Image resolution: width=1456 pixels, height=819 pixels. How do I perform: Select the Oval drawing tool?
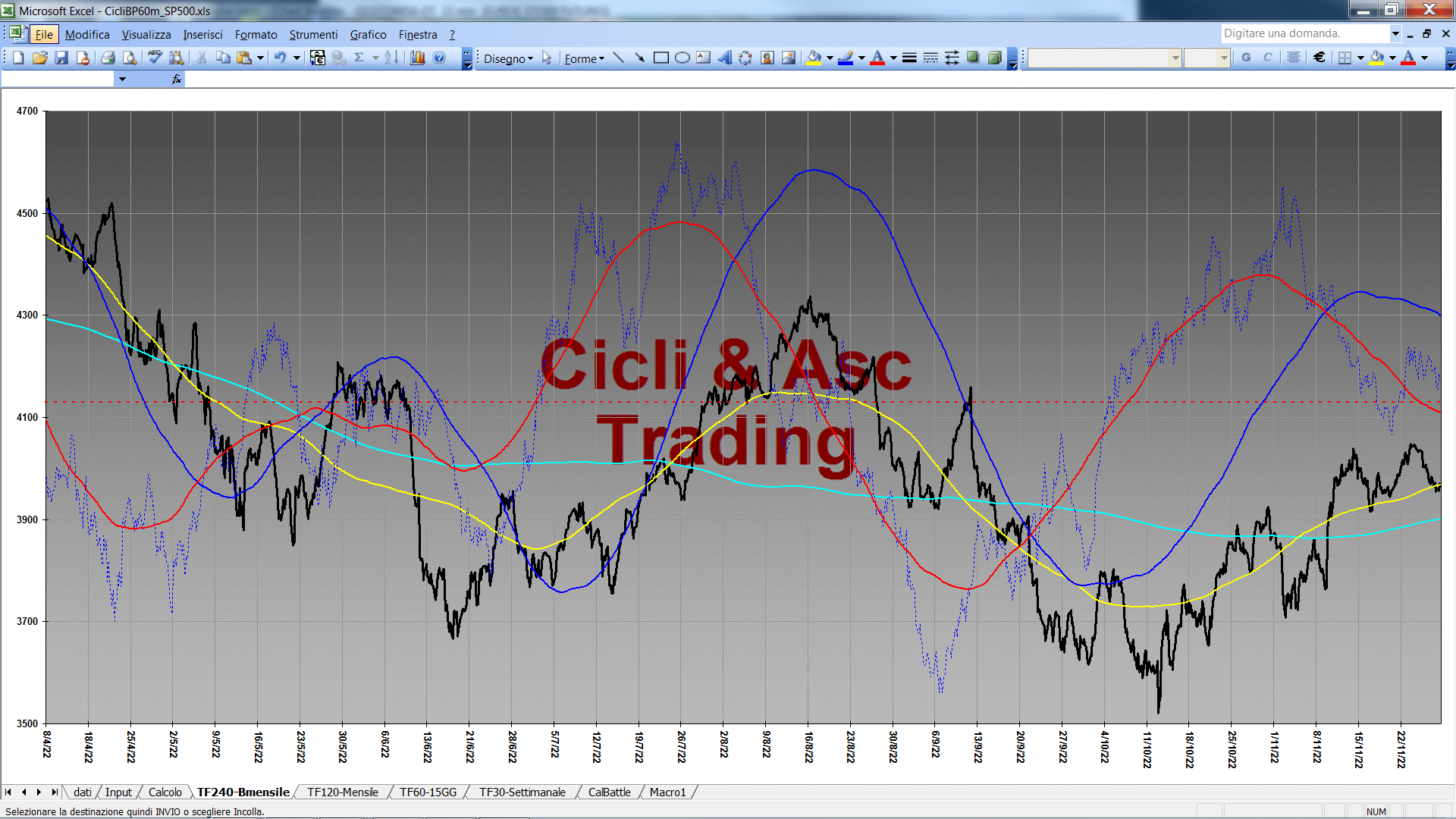[682, 58]
